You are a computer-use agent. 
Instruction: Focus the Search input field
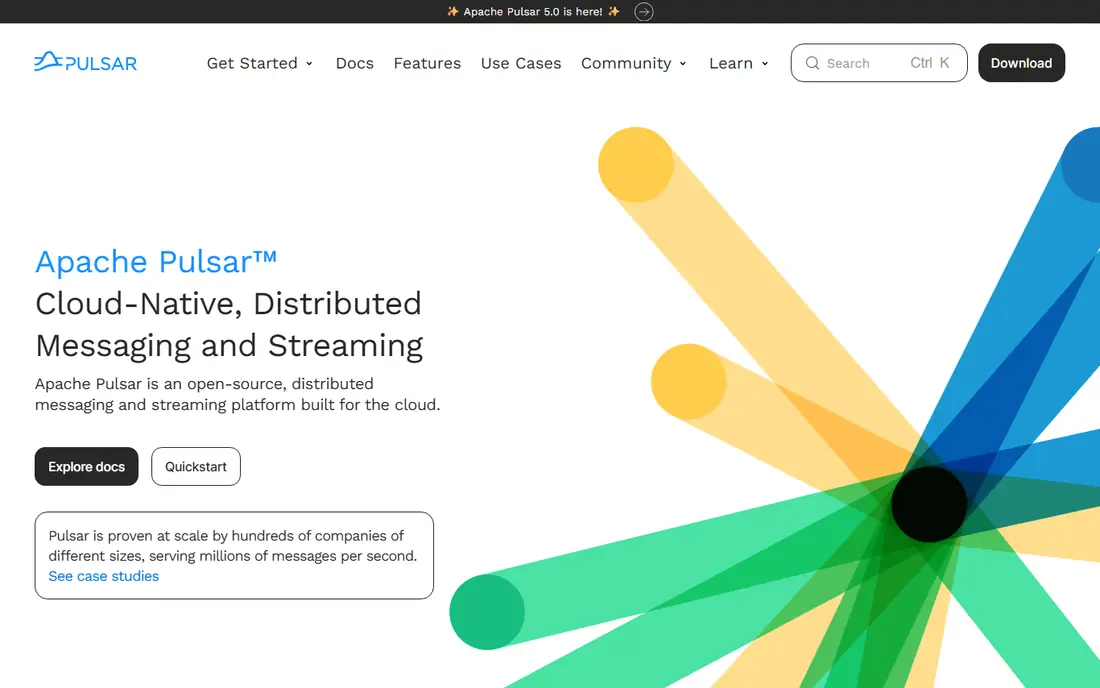[x=878, y=63]
